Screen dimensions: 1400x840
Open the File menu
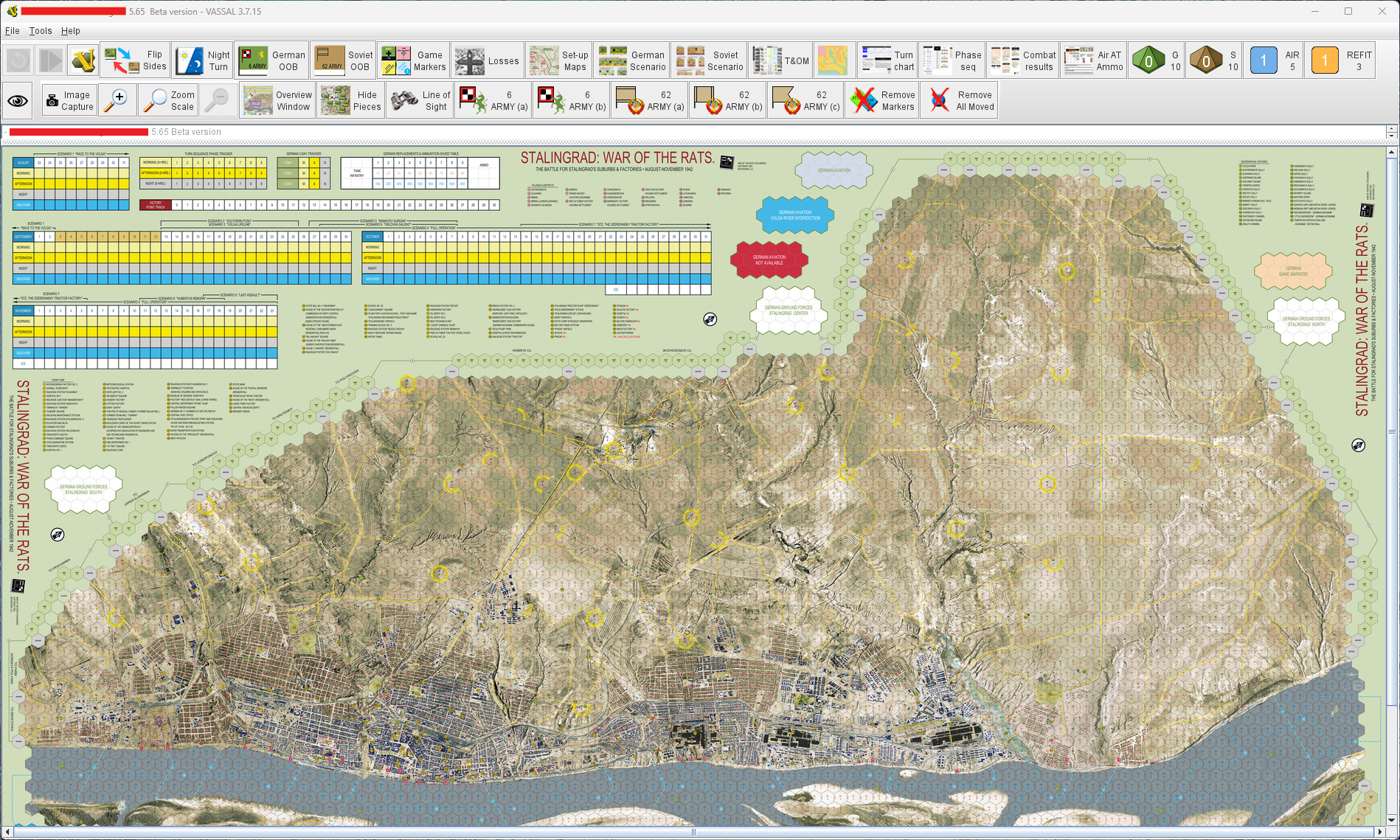coord(13,31)
